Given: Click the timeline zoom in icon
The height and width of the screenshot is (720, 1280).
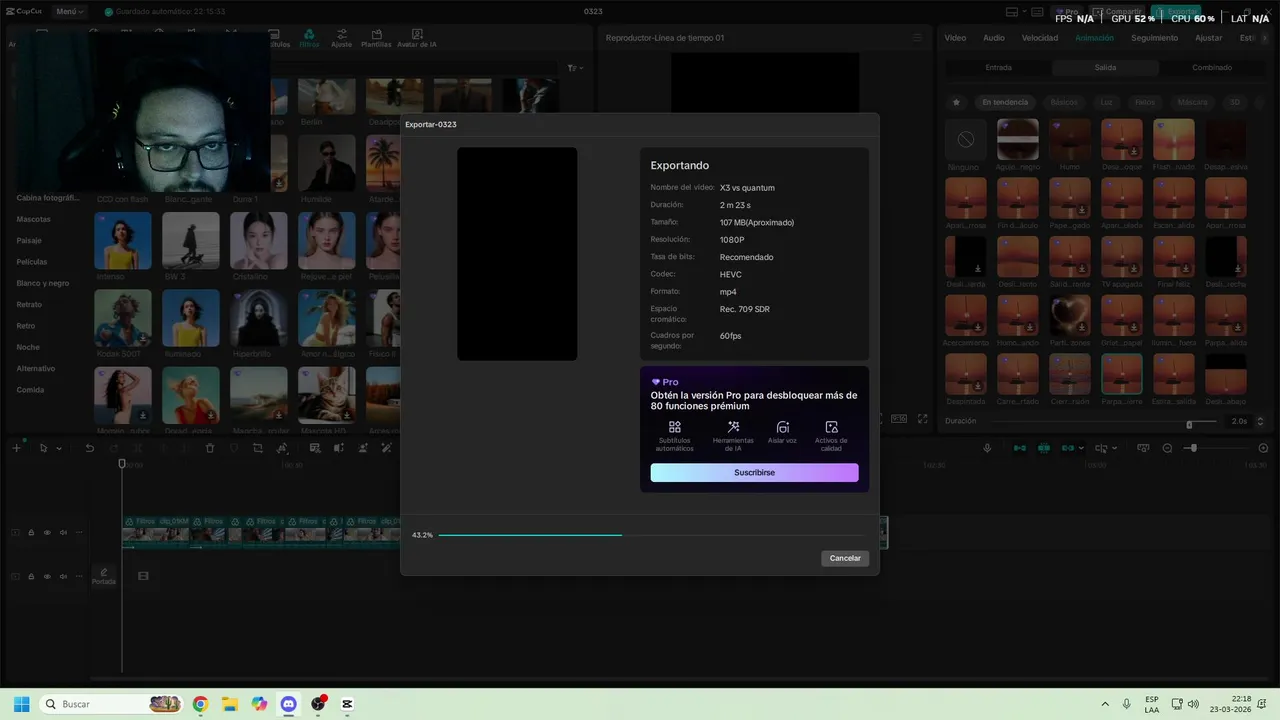Looking at the screenshot, I should pos(1263,448).
